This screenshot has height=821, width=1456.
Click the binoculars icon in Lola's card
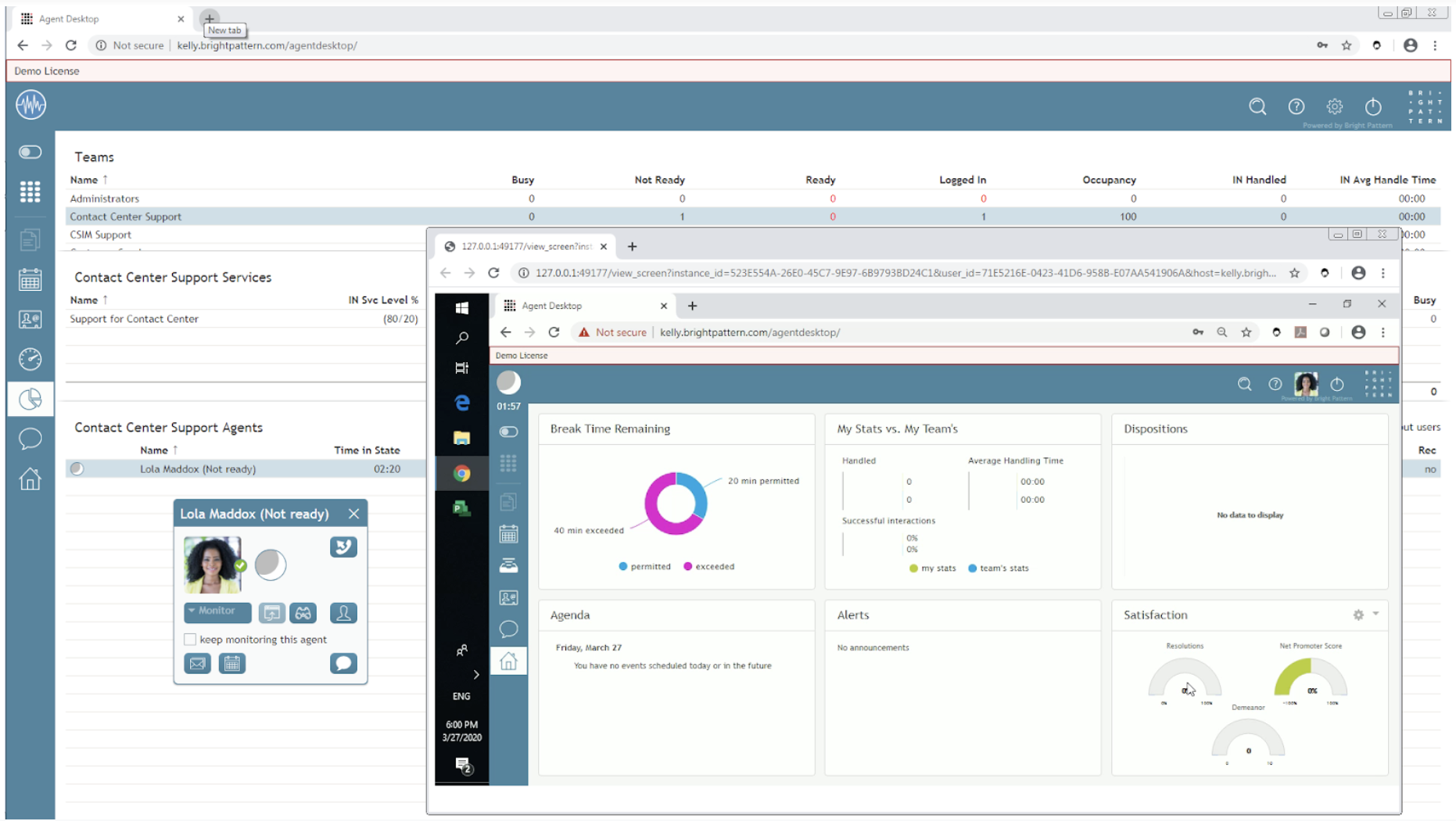pos(303,613)
